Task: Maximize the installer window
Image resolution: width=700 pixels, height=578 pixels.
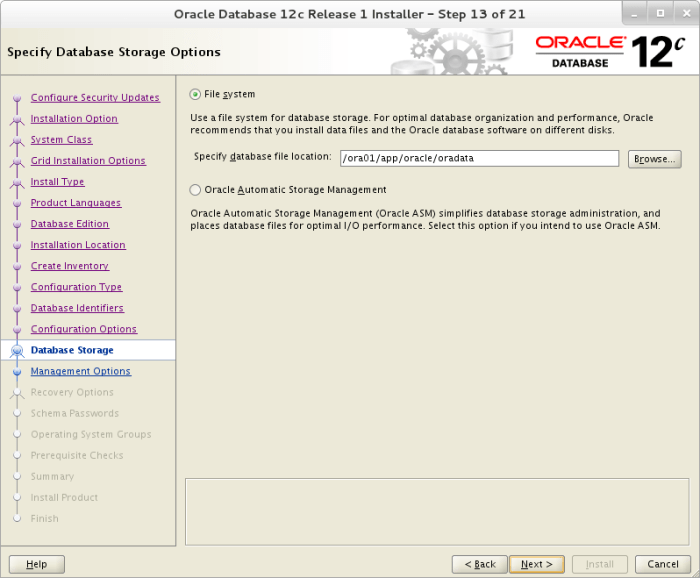Action: pyautogui.click(x=660, y=13)
